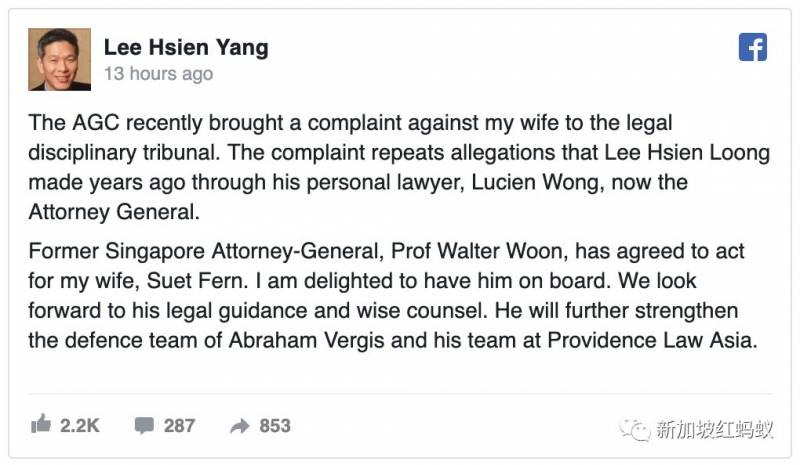
Task: View the 287 comments count
Action: (x=179, y=426)
